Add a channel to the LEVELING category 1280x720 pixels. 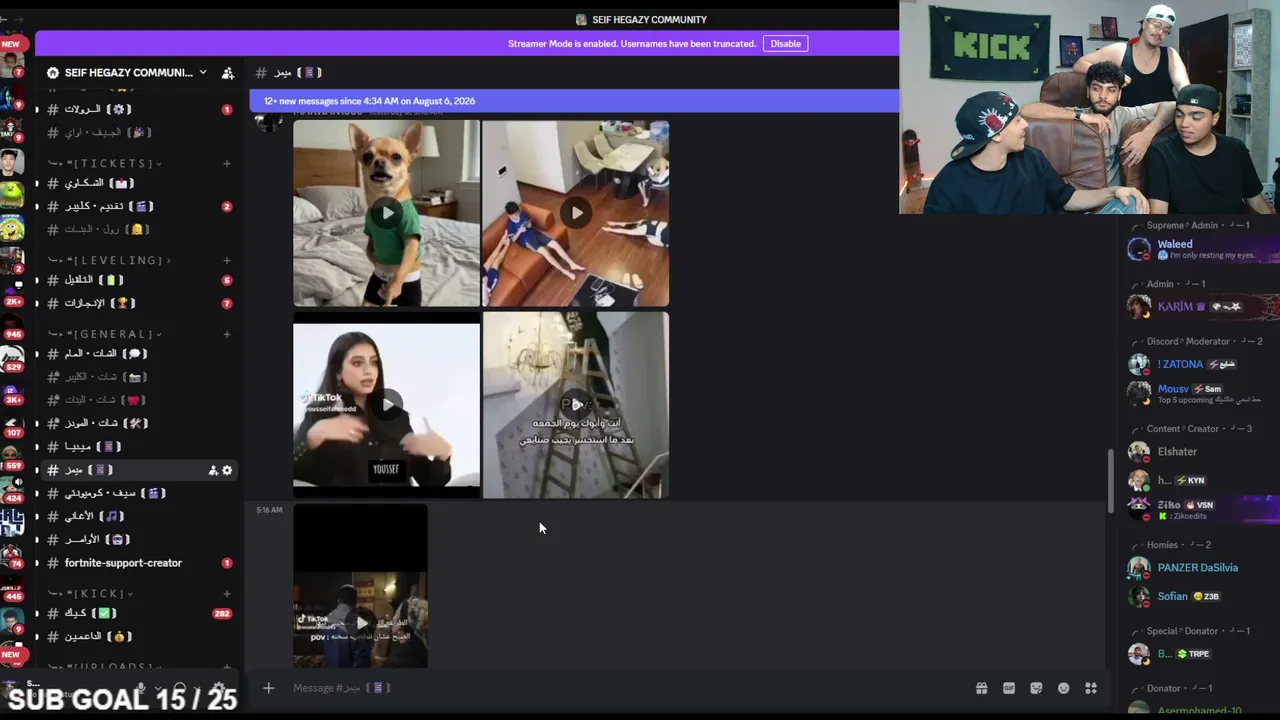227,260
